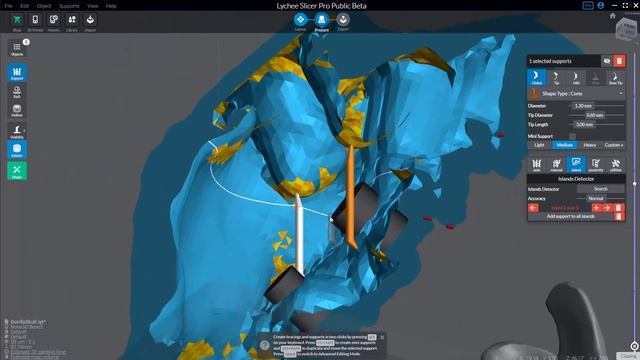Go to previous island with left arrow
640x360 pixels.
pos(533,208)
